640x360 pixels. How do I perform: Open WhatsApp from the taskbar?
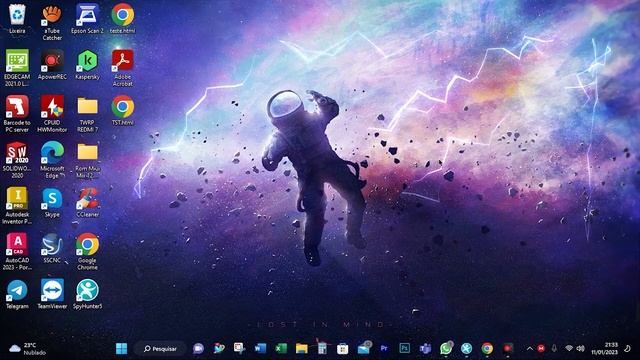(446, 348)
